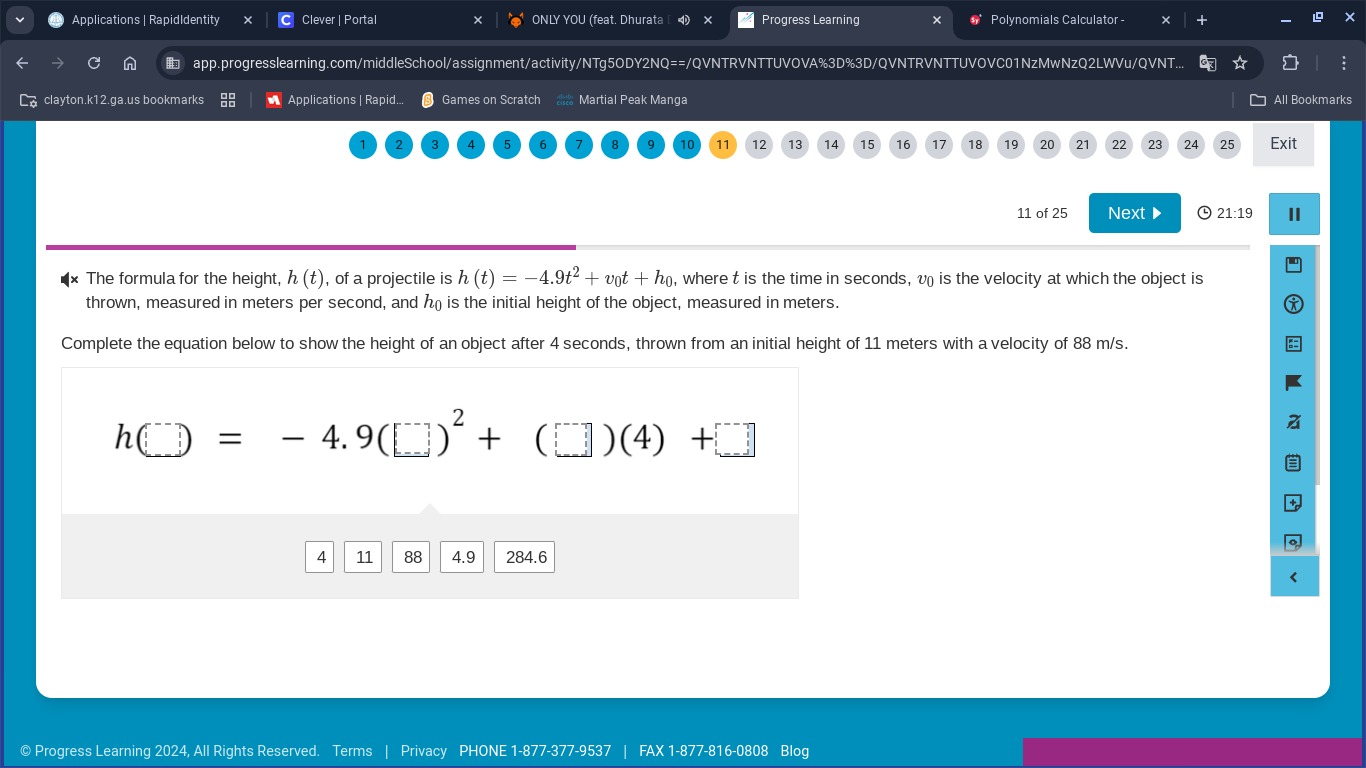
Task: Select current question 11 bubble
Action: click(x=723, y=145)
